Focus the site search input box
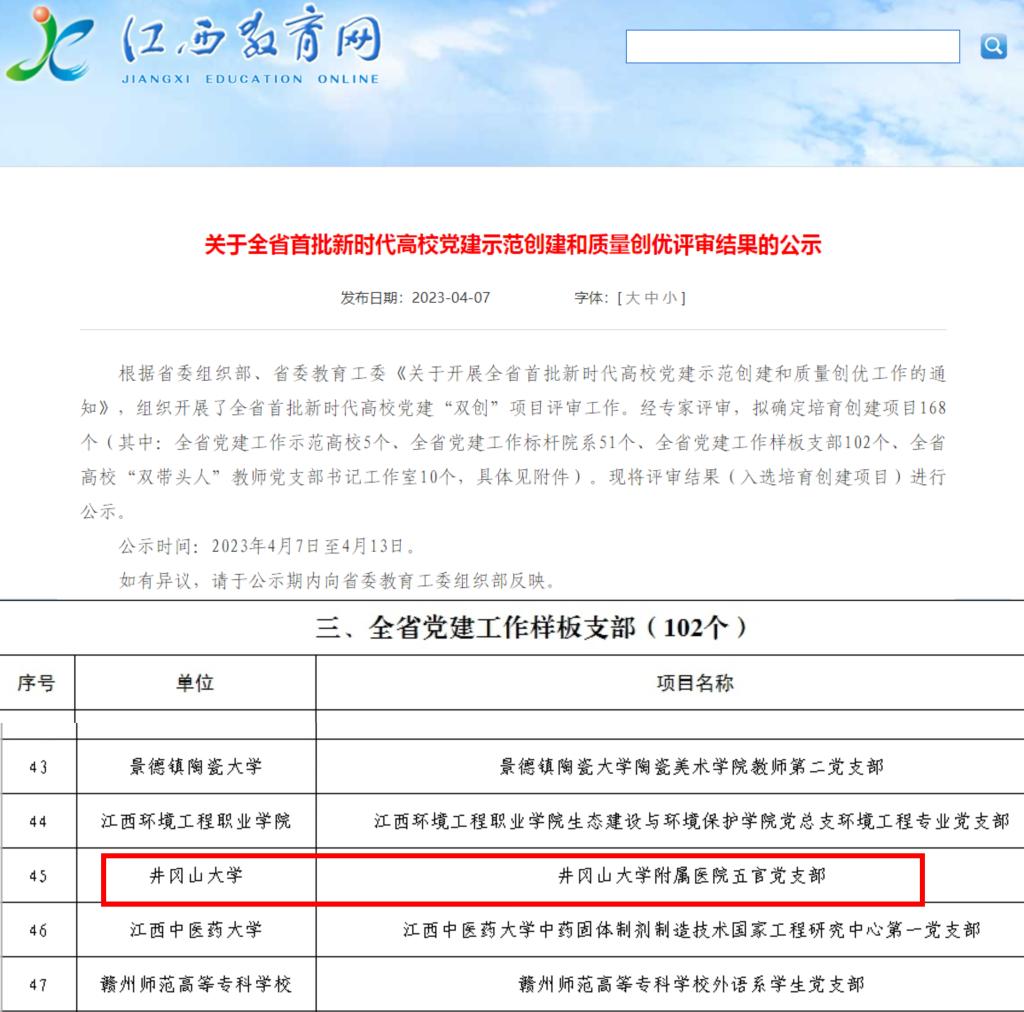Screen dimensions: 1024x1012 tap(792, 47)
